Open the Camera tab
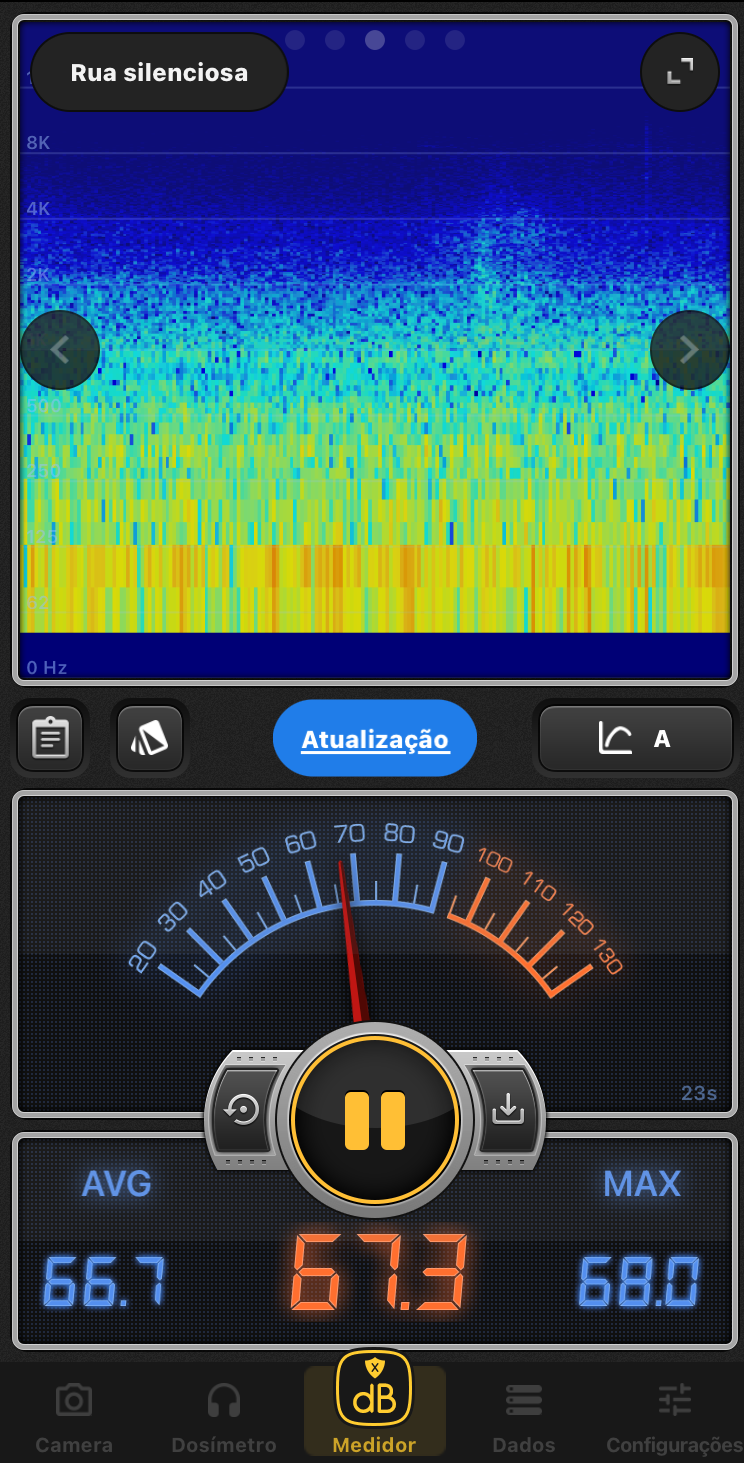 coord(74,1415)
